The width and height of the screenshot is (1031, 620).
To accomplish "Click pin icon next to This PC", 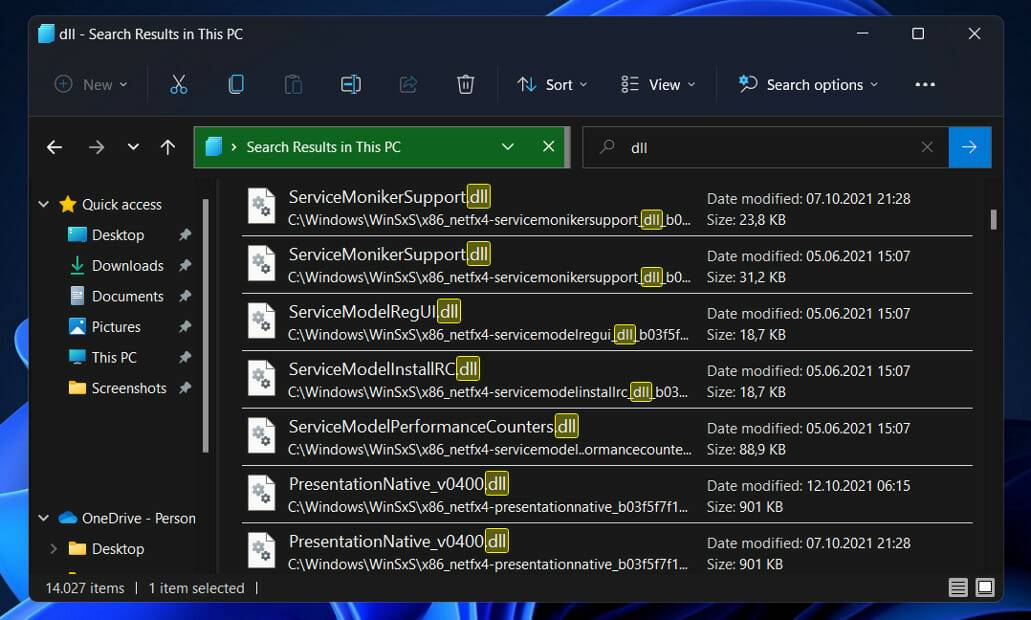I will 185,358.
